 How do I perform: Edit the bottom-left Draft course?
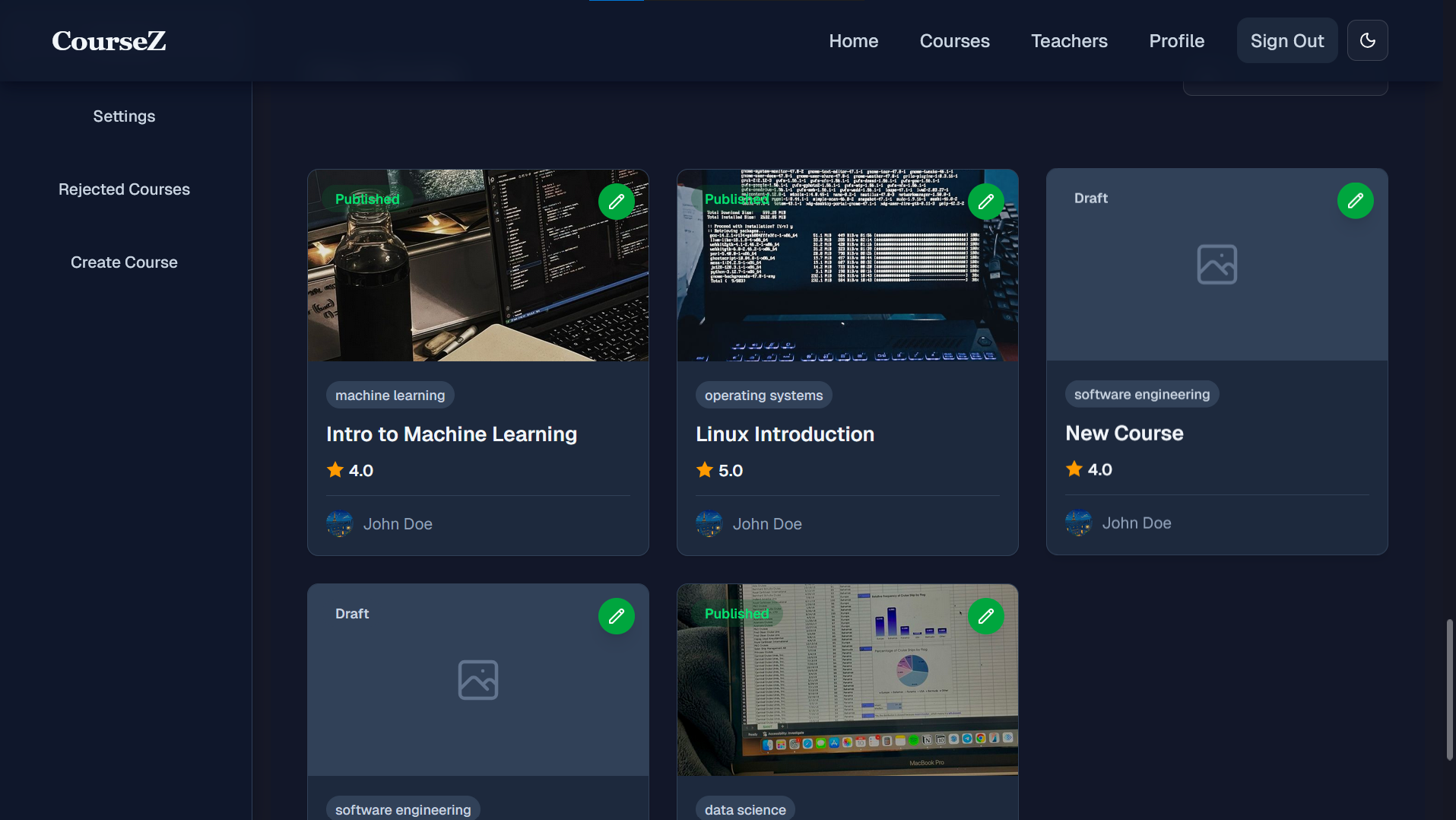(x=616, y=616)
